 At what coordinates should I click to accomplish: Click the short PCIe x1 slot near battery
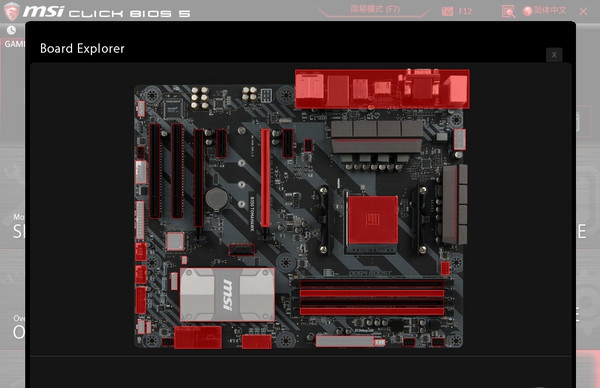pos(221,143)
